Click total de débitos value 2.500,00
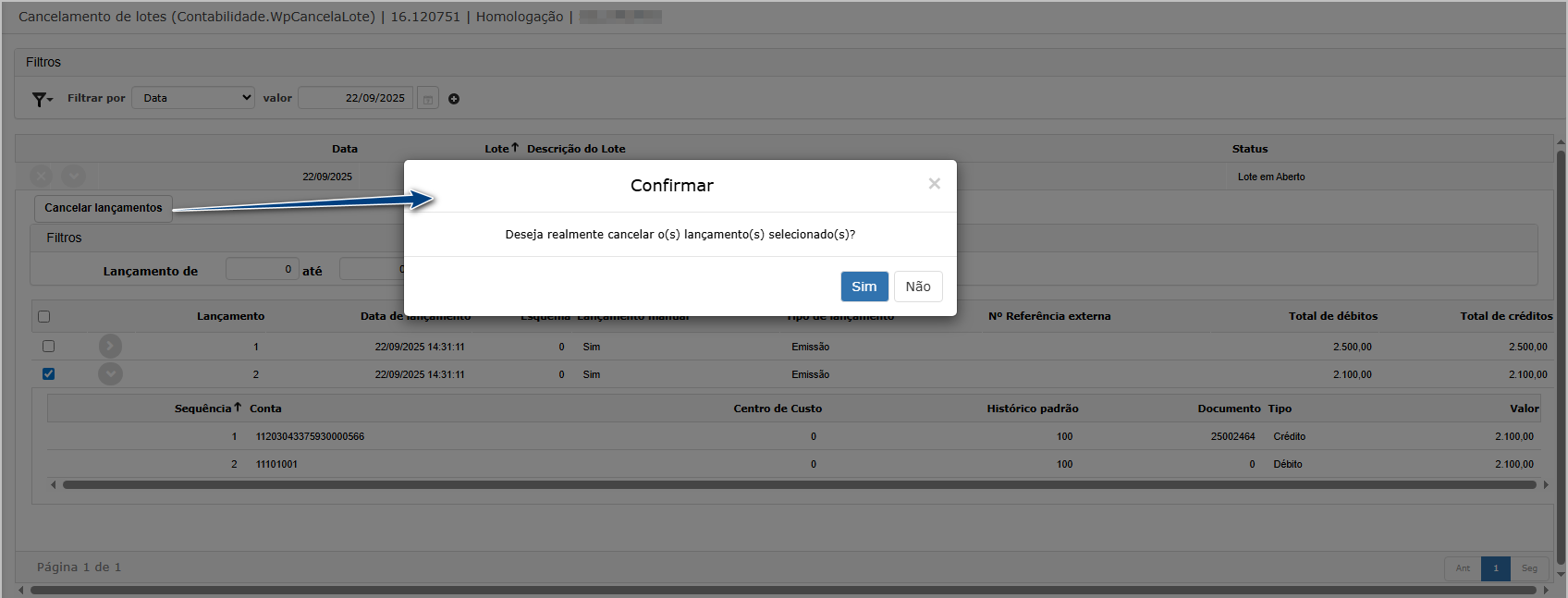Viewport: 1568px width, 598px height. [1353, 347]
